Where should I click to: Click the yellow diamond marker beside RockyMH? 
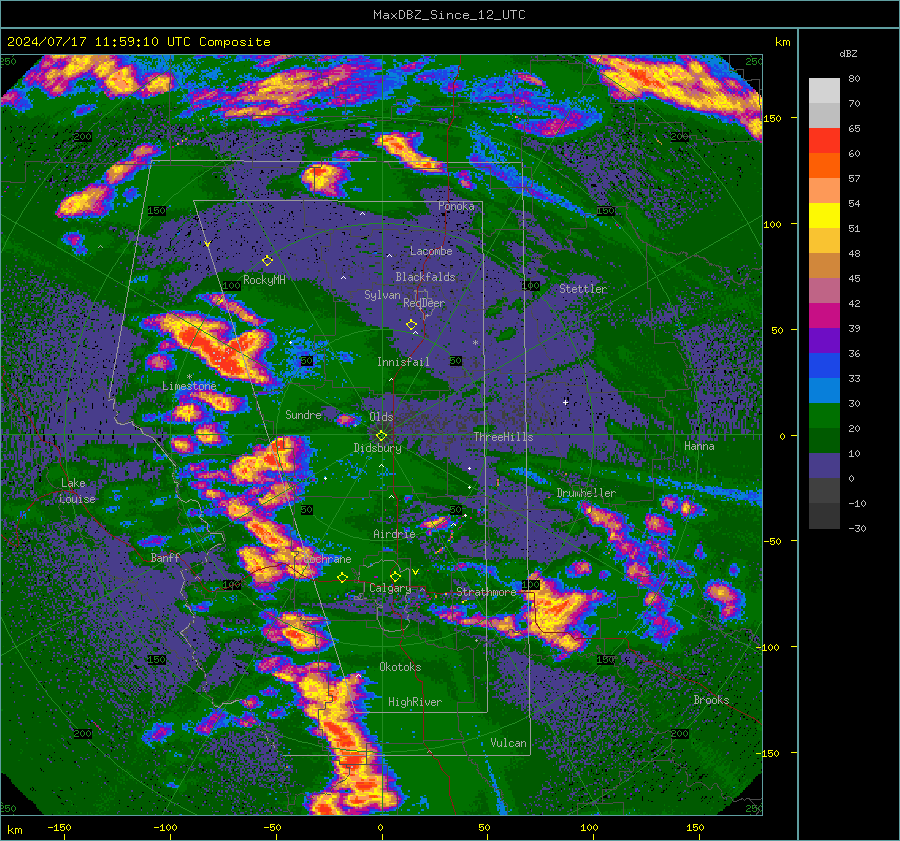[x=267, y=261]
